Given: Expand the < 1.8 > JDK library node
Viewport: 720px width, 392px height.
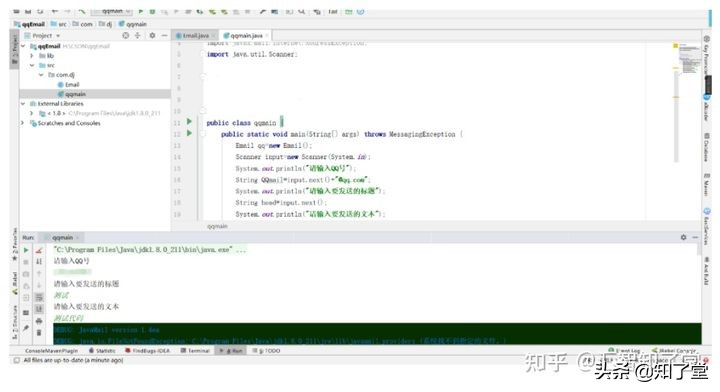Looking at the screenshot, I should [32, 113].
